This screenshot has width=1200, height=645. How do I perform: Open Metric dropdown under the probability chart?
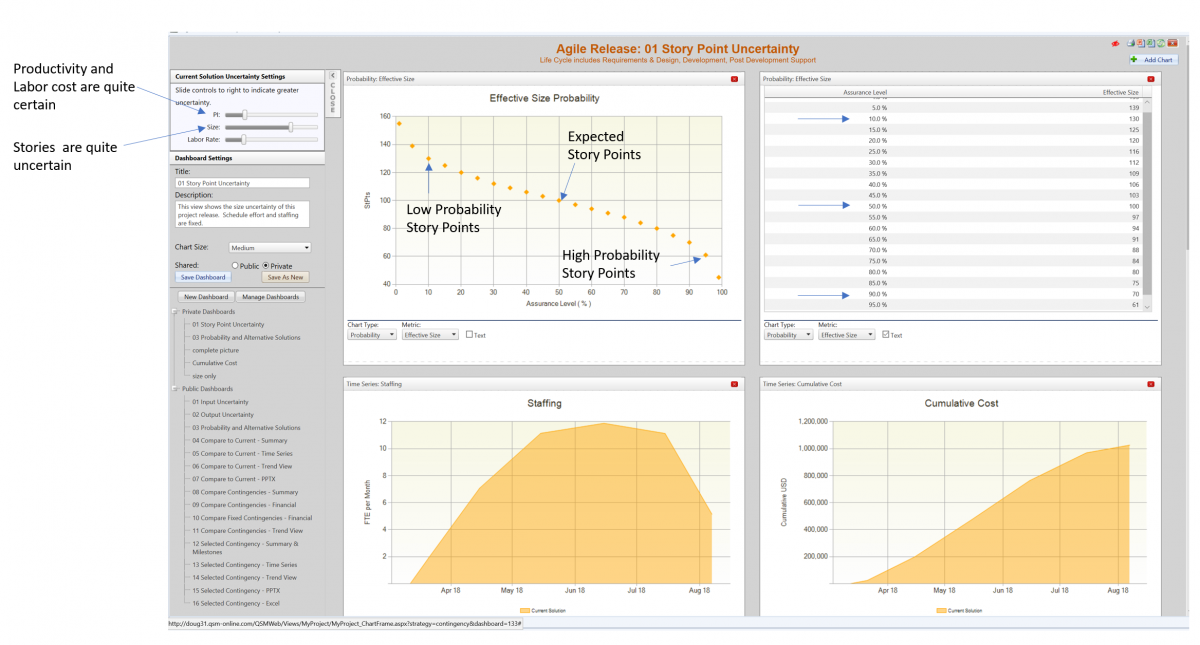coord(430,335)
